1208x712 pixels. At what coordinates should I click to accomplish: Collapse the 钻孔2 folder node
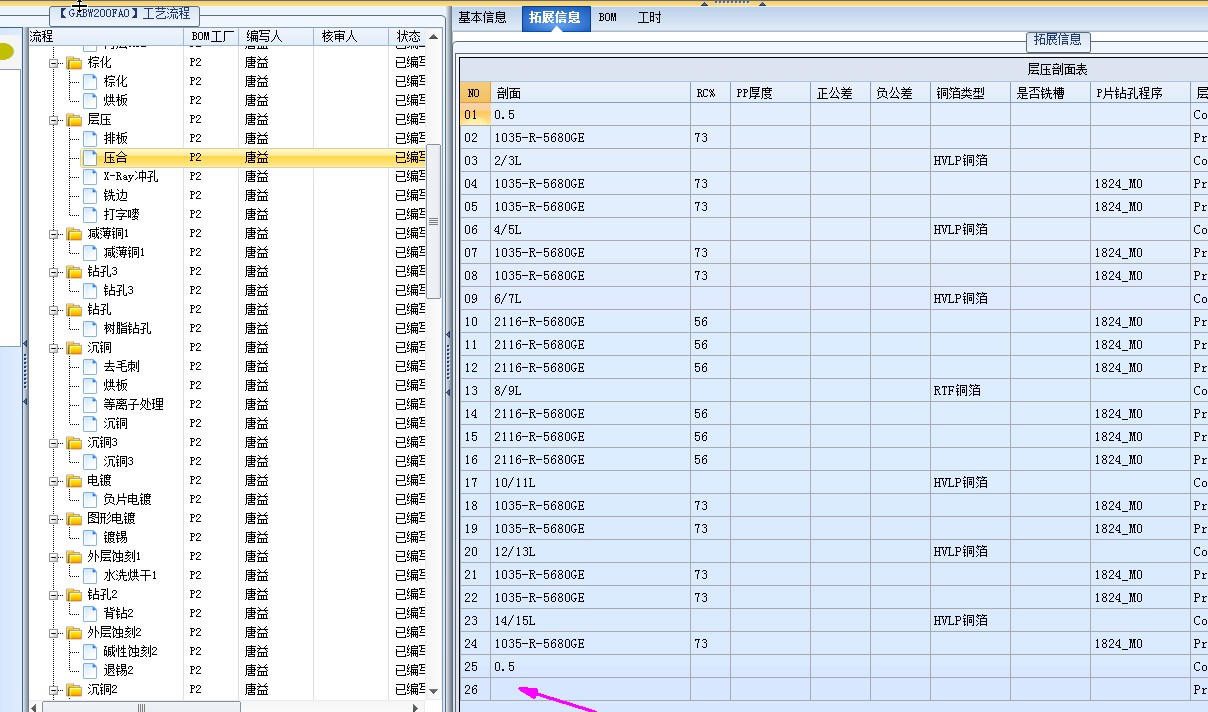pyautogui.click(x=56, y=594)
